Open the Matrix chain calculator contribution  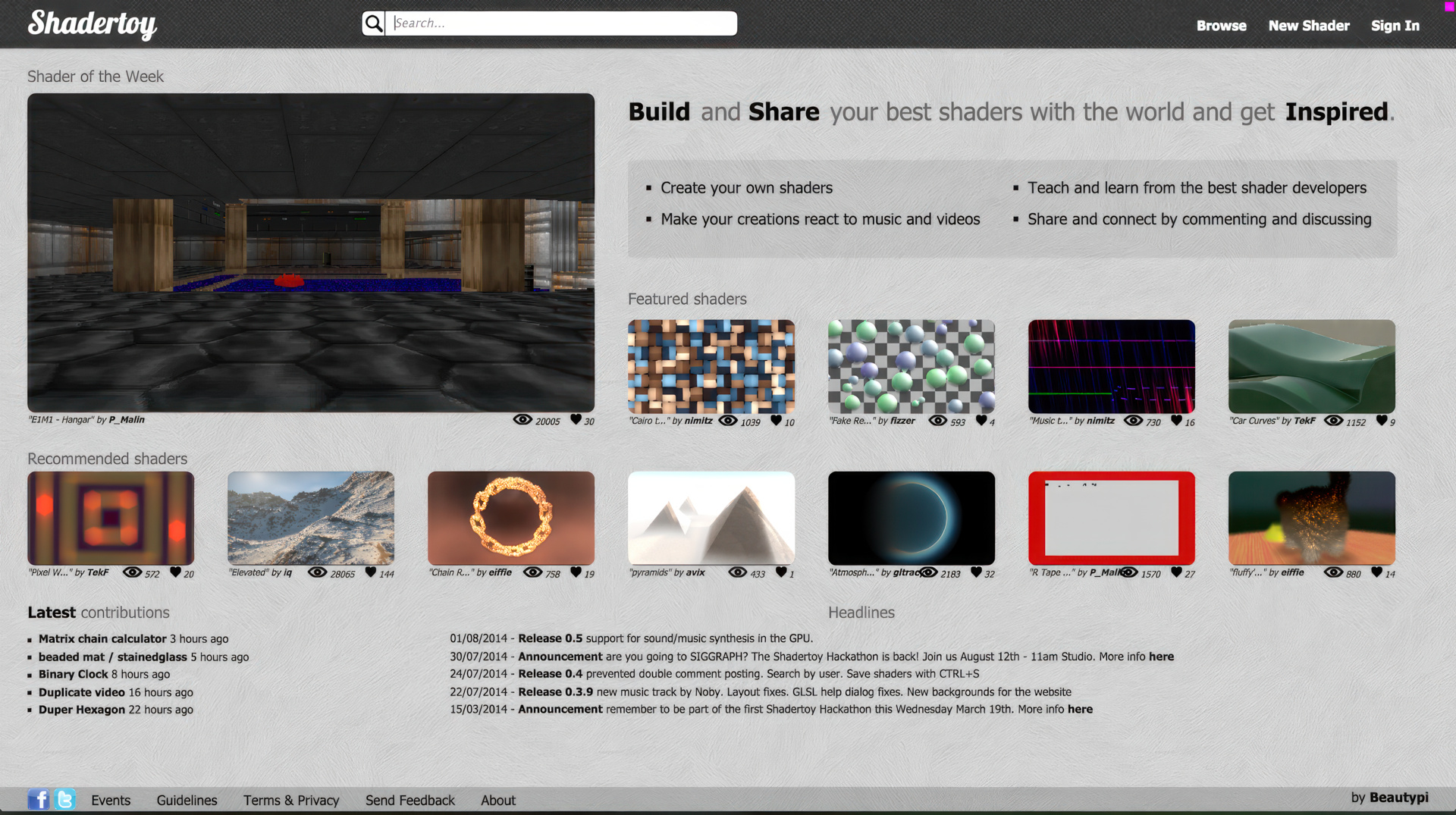pos(102,639)
